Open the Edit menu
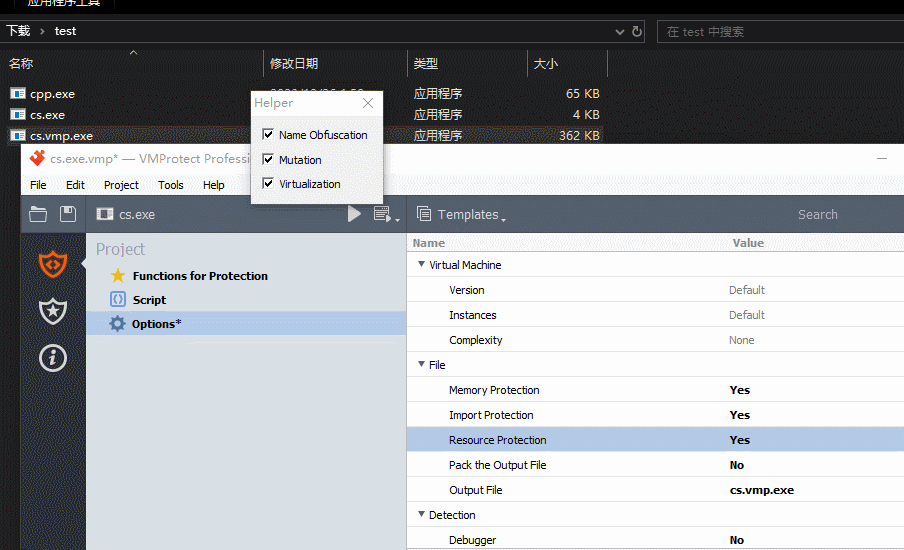The image size is (904, 550). pos(75,184)
